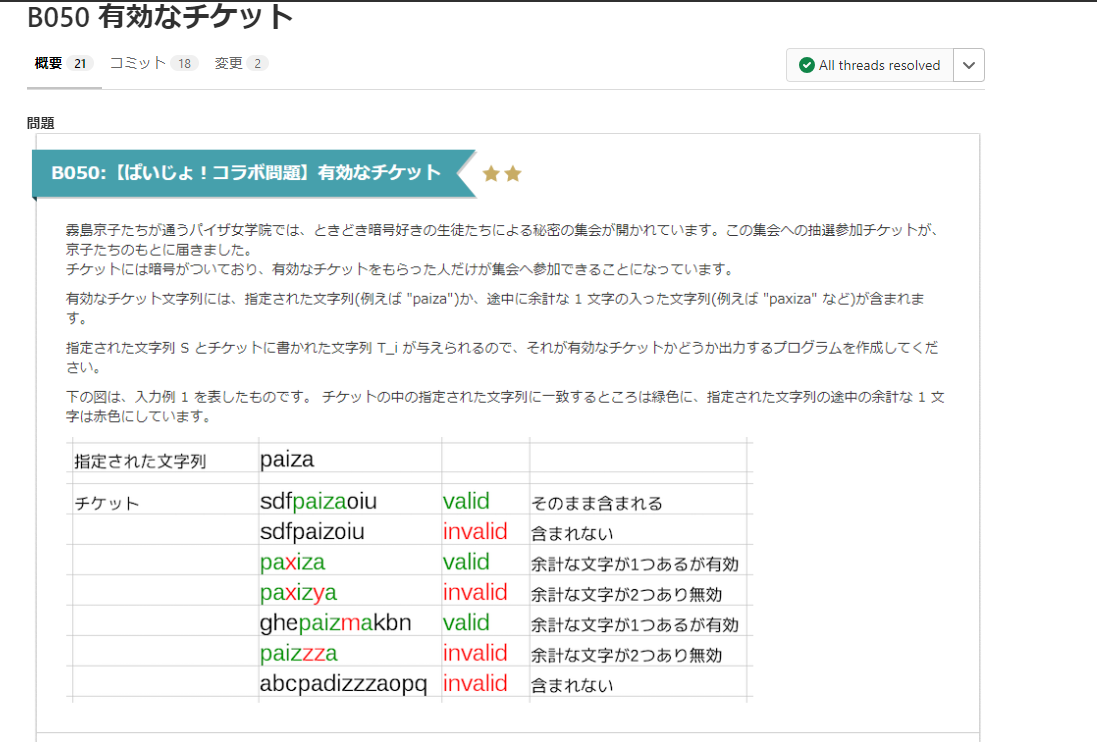Click the ghepaizmakbn ticket entry
1097x746 pixels.
[335, 623]
